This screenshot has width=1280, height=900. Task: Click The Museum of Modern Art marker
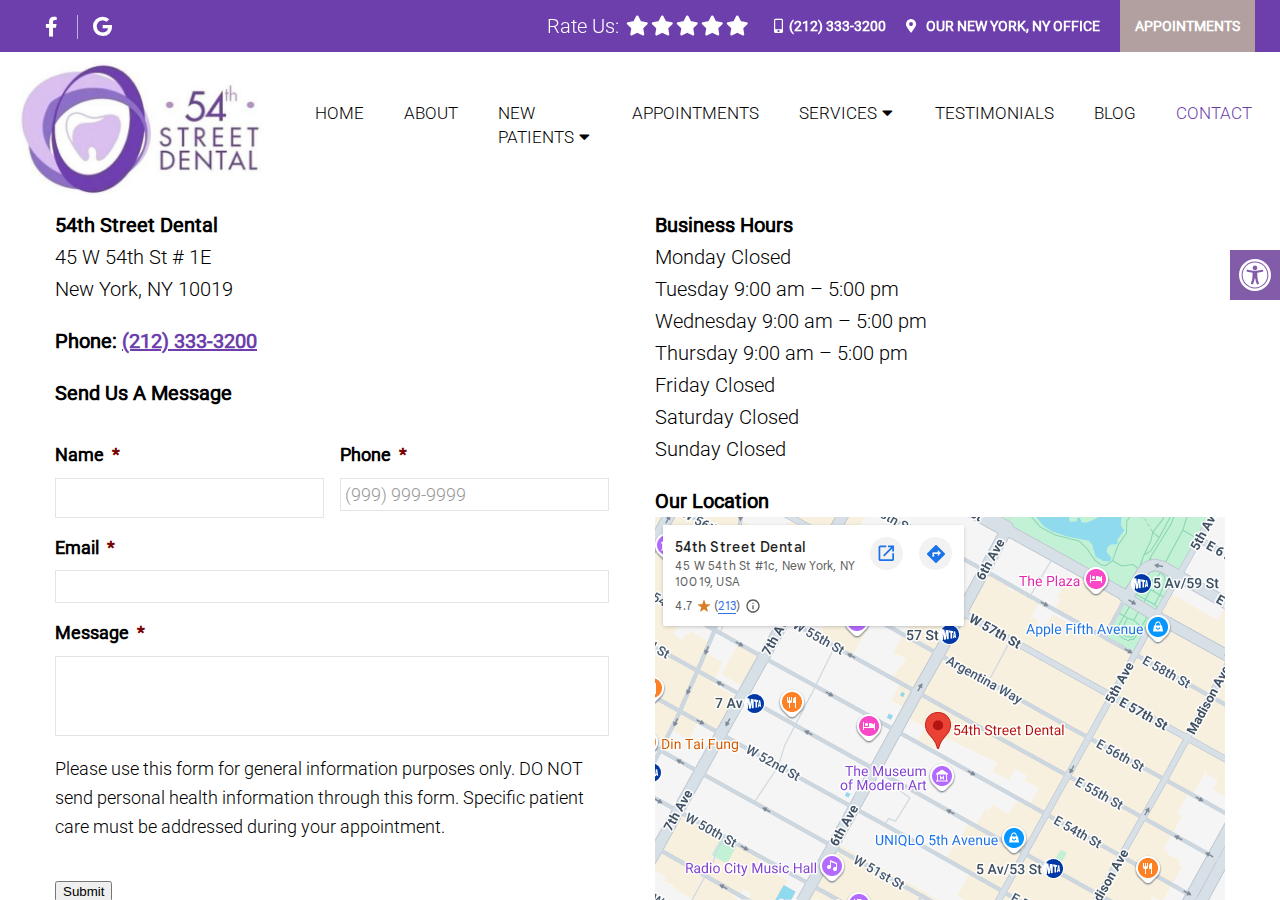tap(941, 776)
